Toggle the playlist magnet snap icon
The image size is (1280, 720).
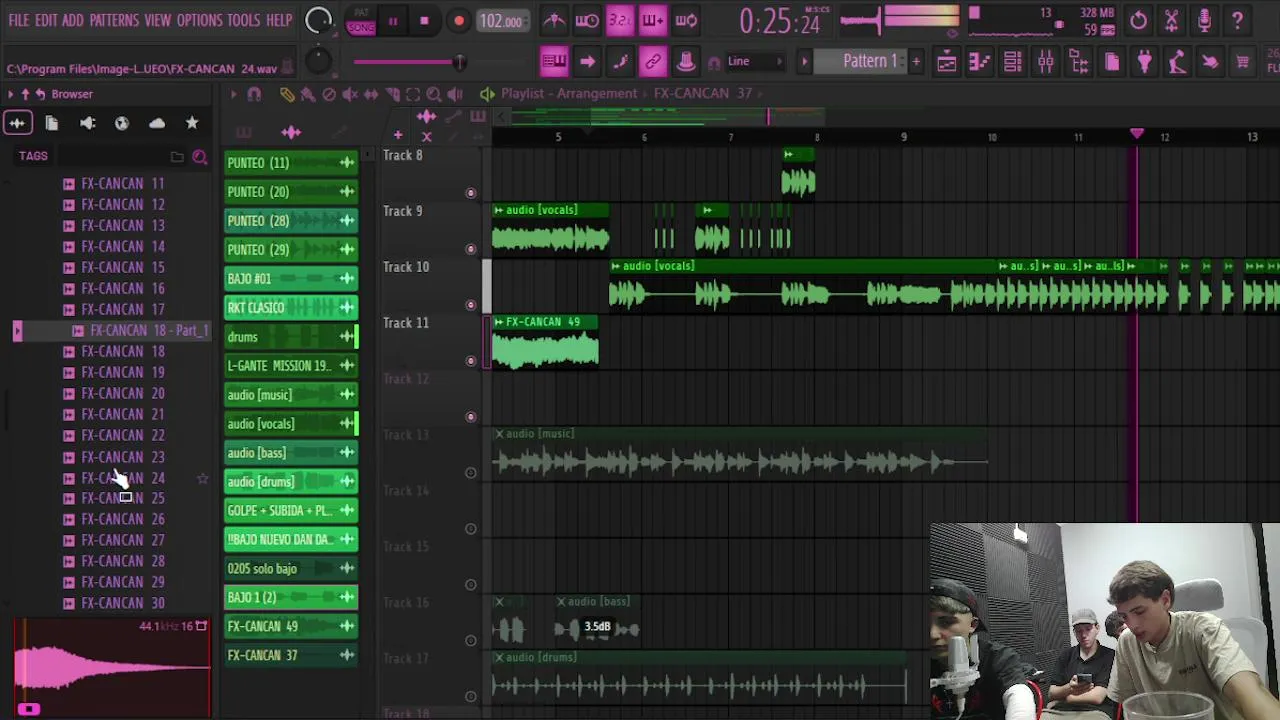click(254, 94)
